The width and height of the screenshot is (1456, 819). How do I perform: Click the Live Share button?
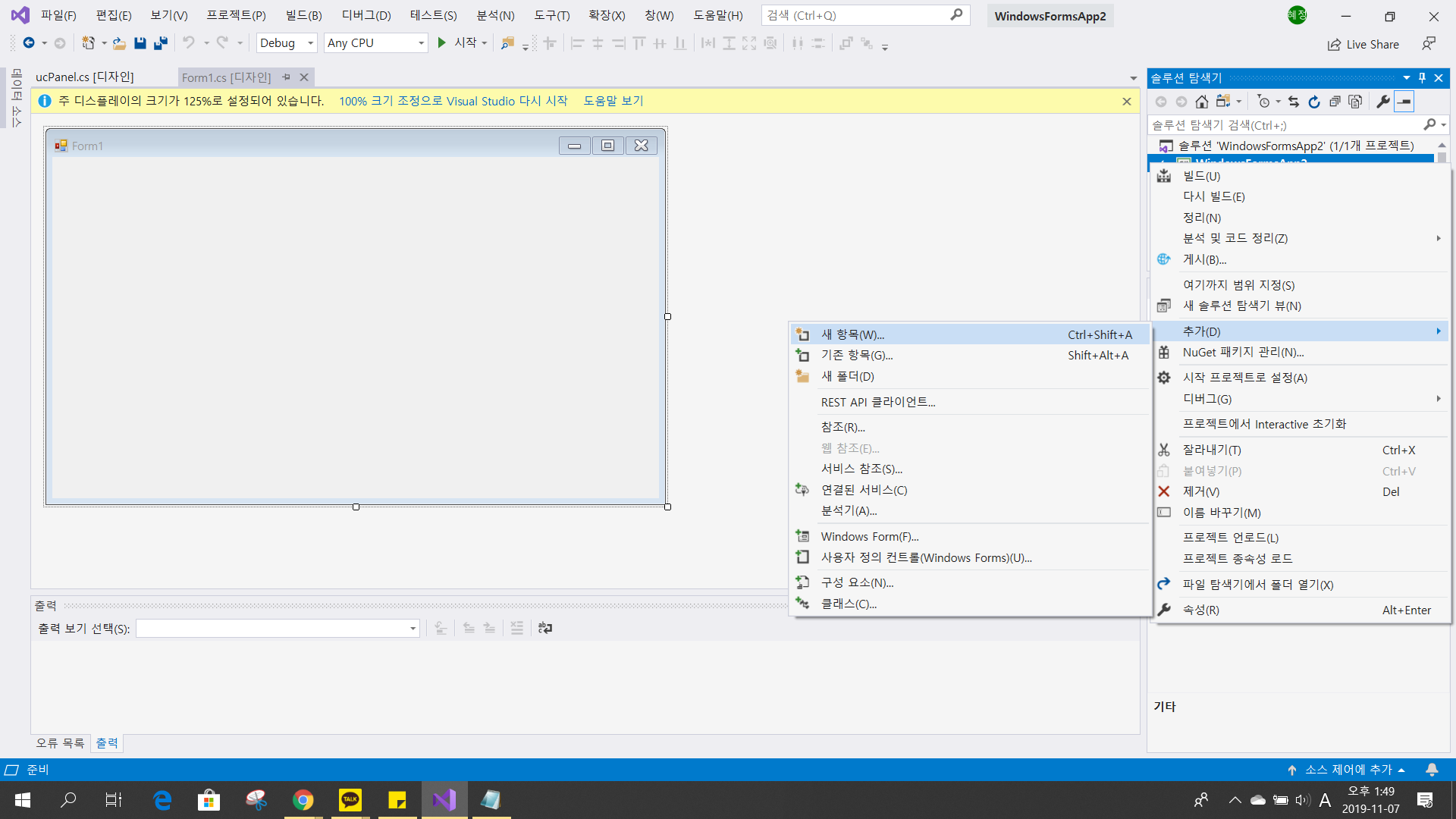tap(1363, 44)
